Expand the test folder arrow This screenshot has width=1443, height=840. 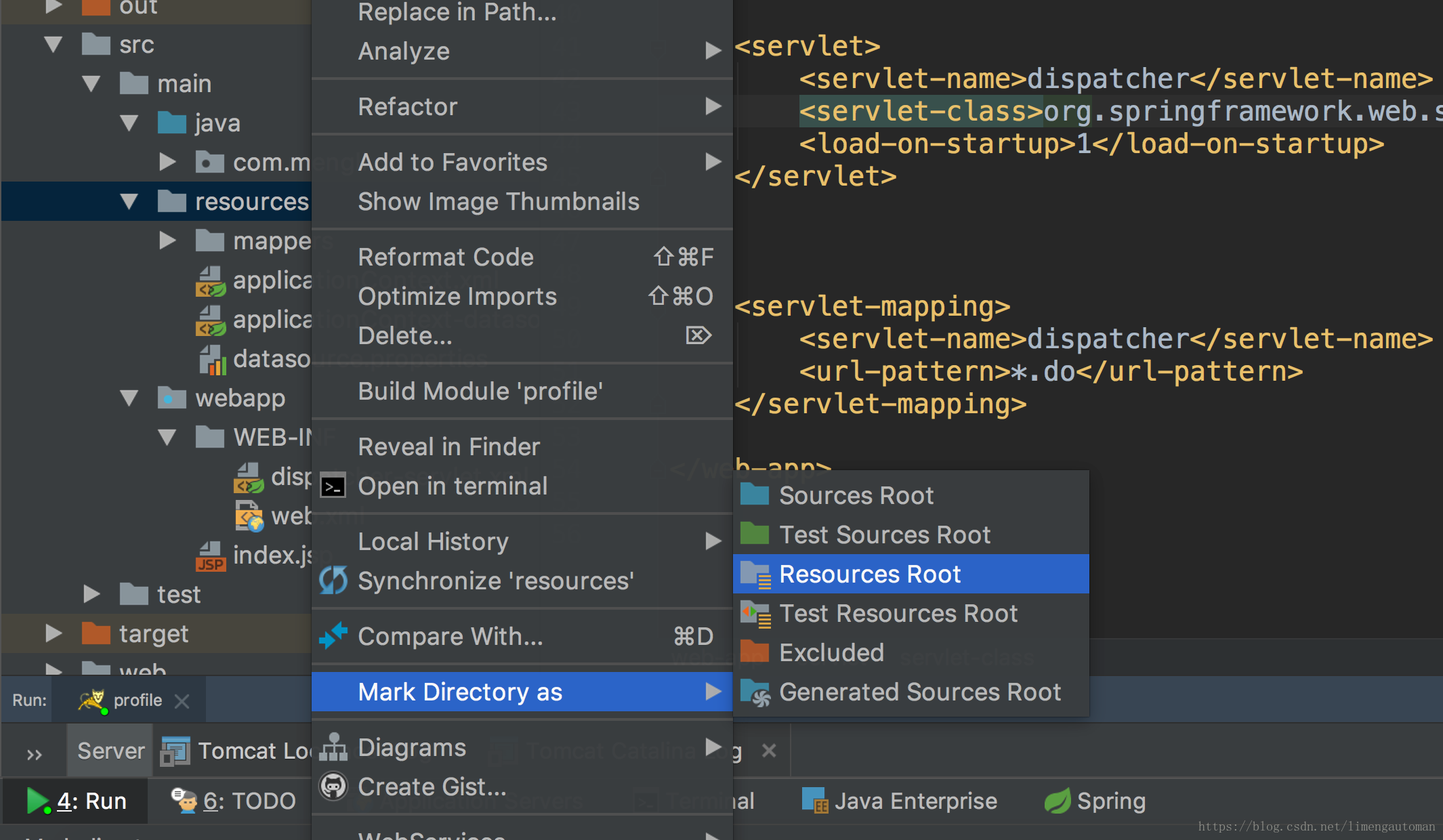91,594
